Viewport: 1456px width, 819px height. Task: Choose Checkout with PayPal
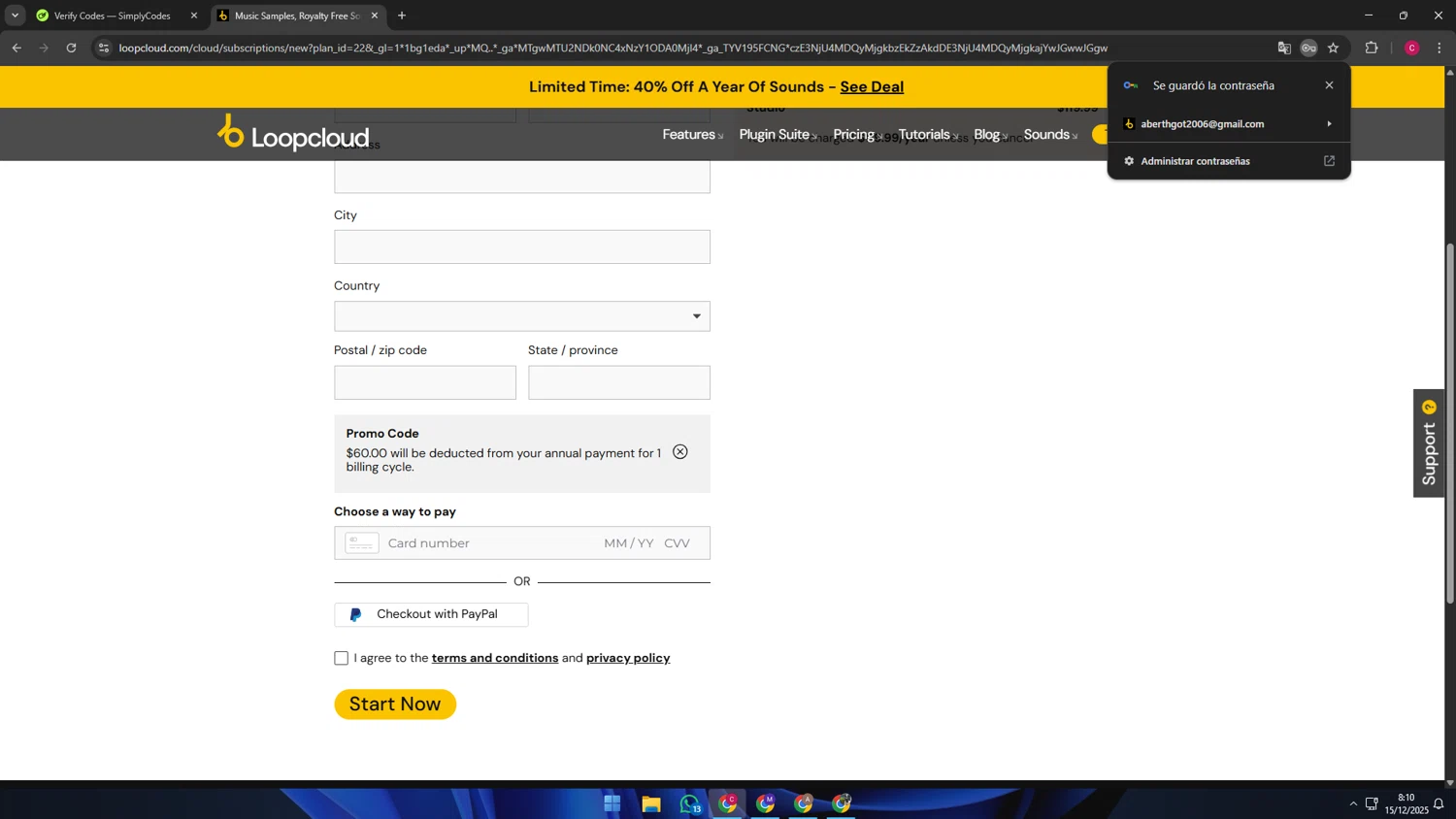click(x=431, y=614)
